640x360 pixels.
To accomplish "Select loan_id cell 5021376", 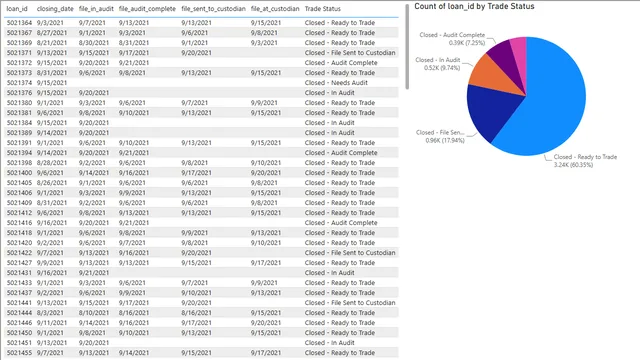I will click(19, 93).
